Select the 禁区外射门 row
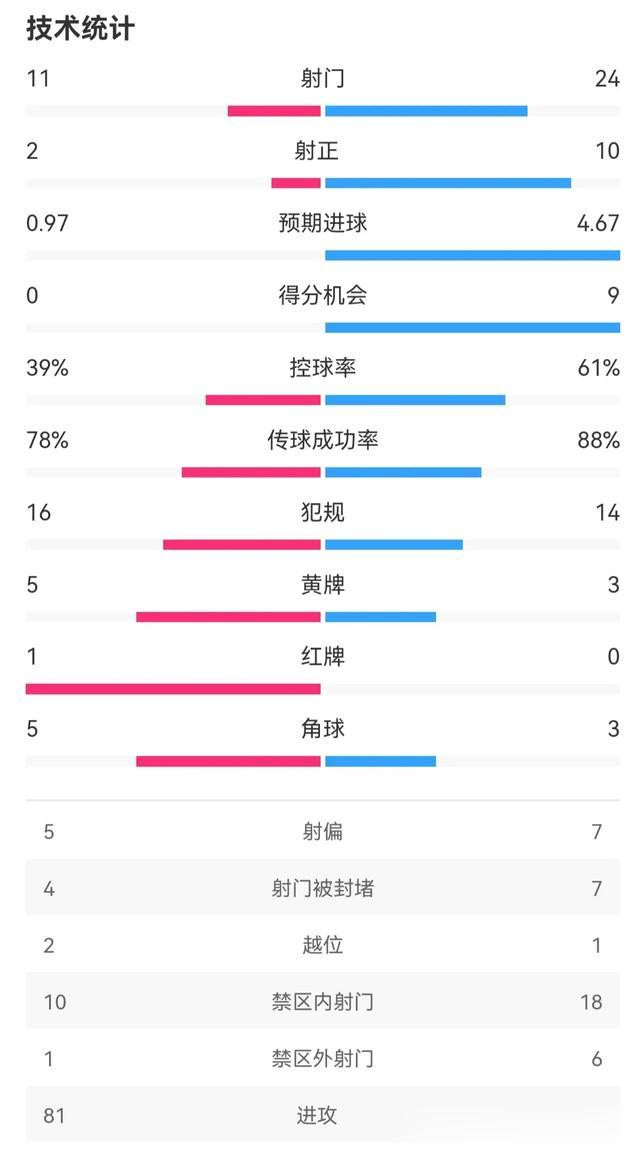 click(x=322, y=1059)
